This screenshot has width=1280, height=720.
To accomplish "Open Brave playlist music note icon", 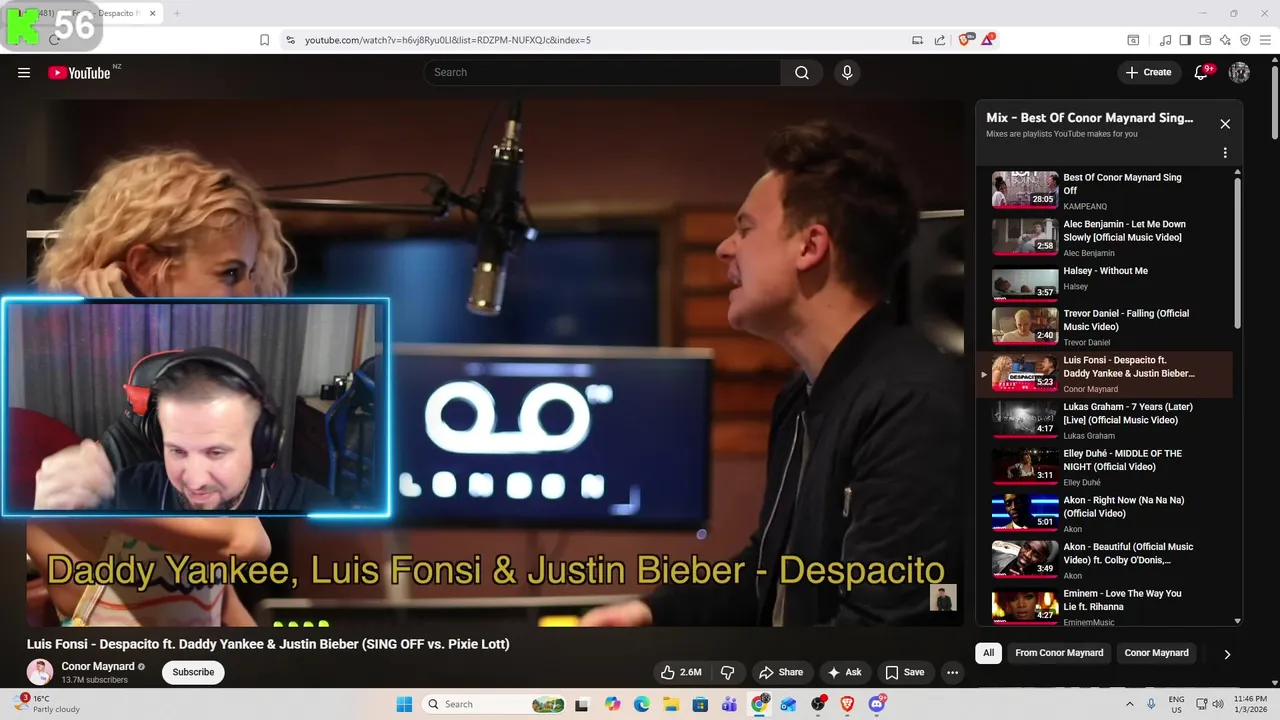I will click(x=1165, y=40).
